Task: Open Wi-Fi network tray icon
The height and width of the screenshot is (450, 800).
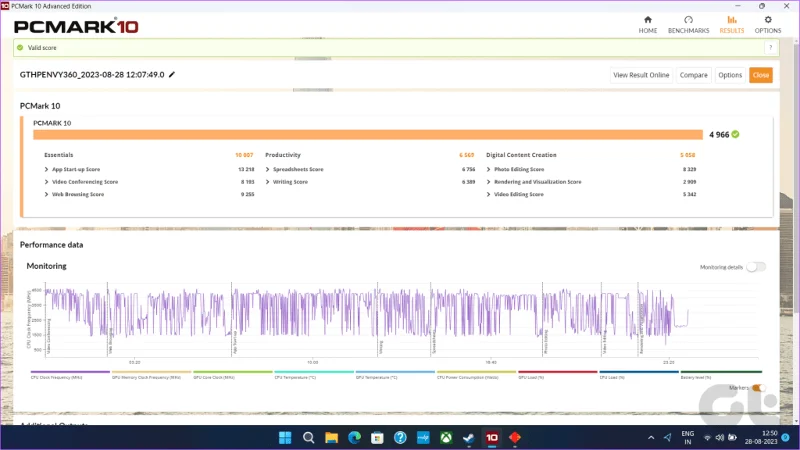Action: pos(707,438)
